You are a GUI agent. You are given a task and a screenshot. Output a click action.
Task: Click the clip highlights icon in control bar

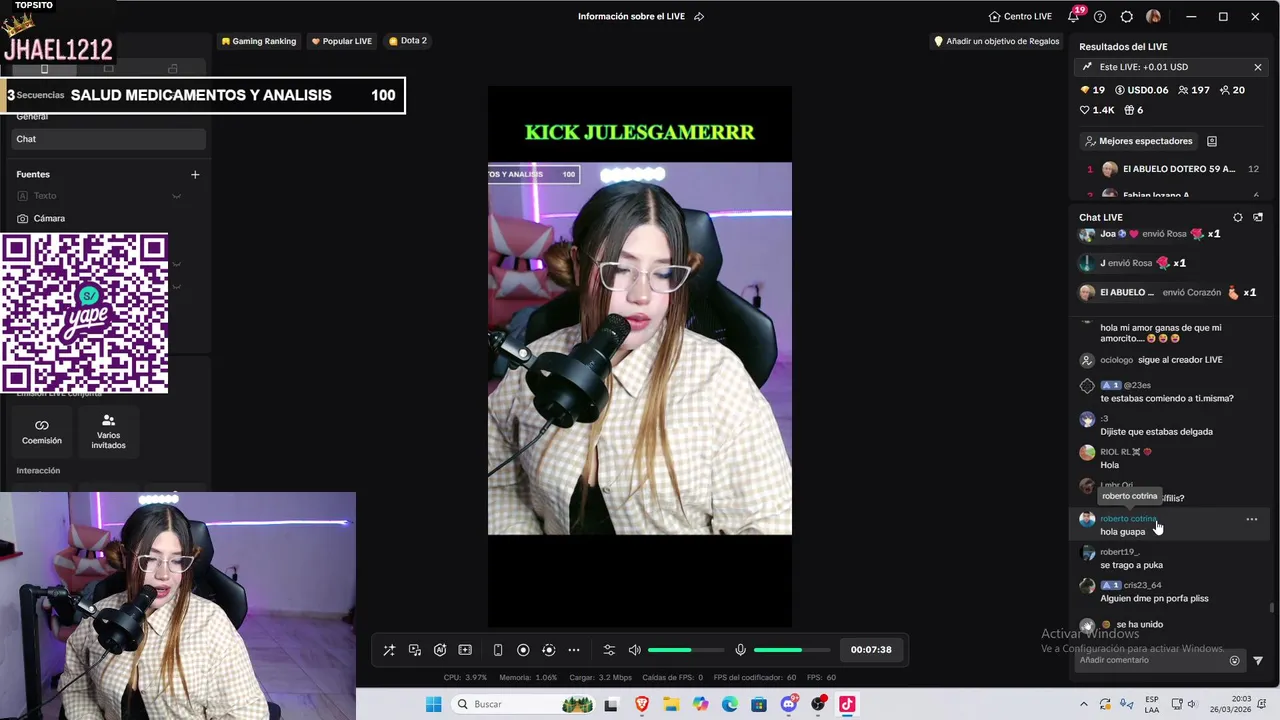pos(465,650)
